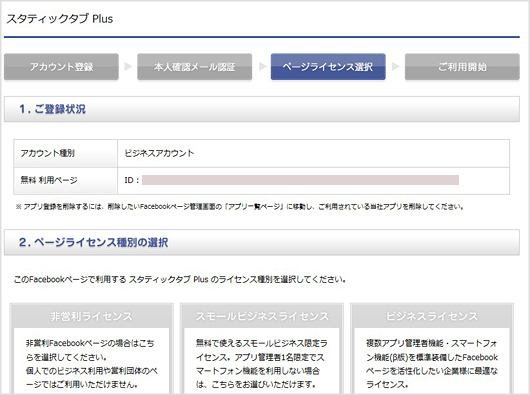Click the redacted ID field
This screenshot has width=530, height=395.
click(300, 180)
